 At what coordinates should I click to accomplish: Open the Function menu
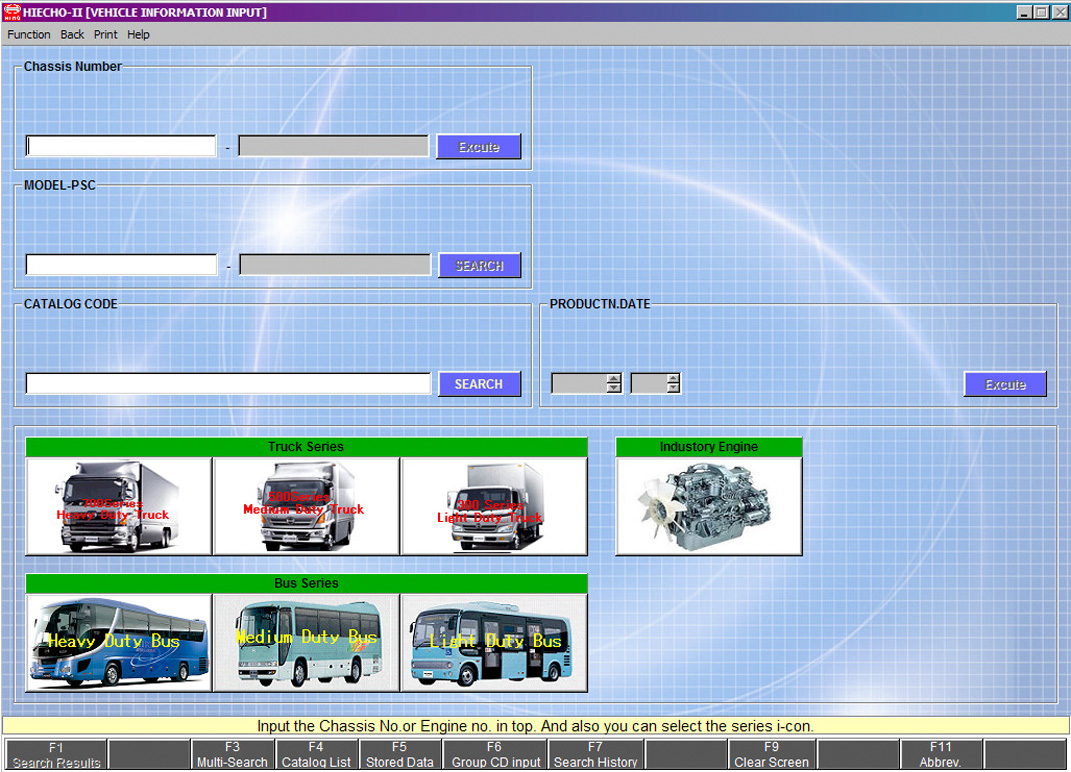click(x=29, y=34)
